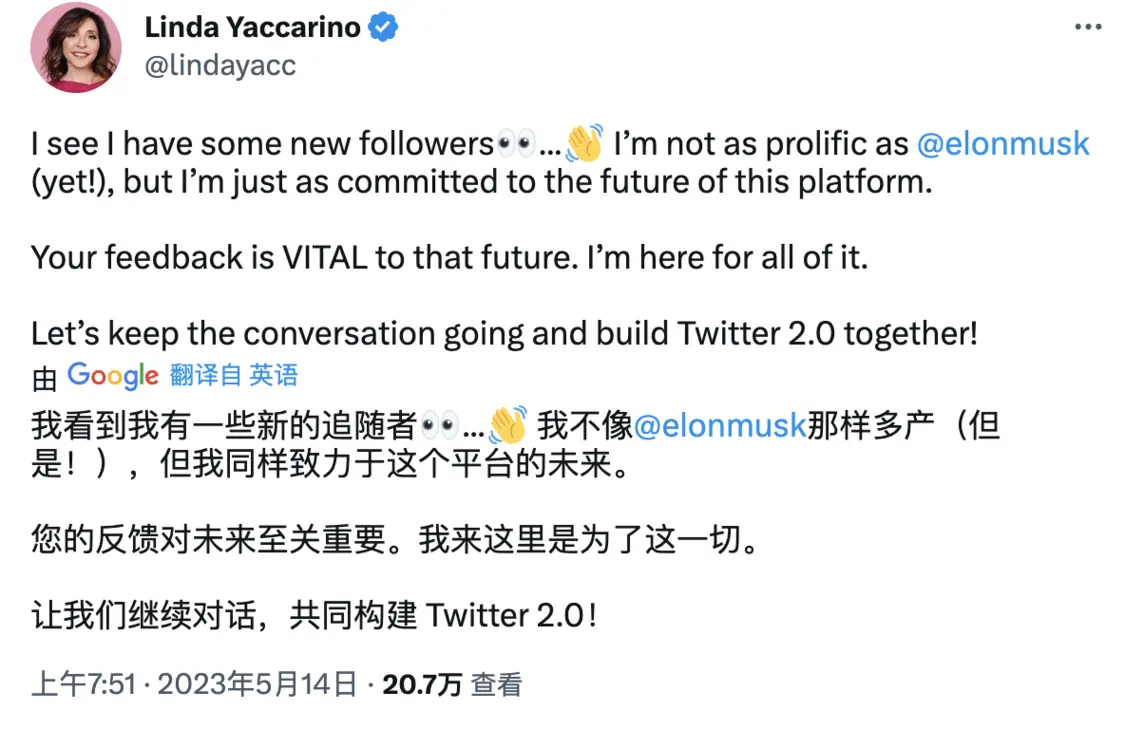Click the eyes emoji in English tweet

[x=515, y=144]
